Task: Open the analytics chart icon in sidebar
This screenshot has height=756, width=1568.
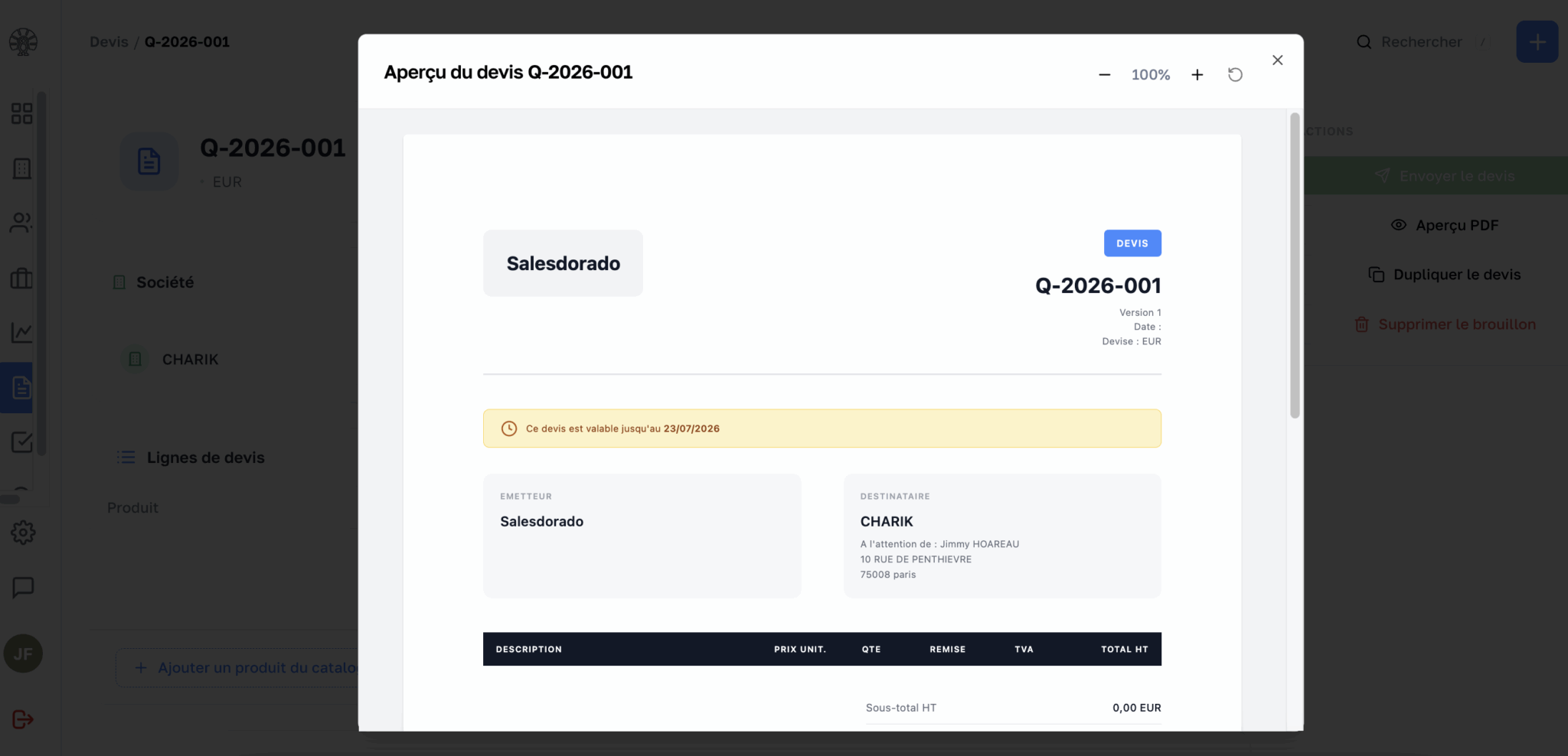Action: click(21, 333)
